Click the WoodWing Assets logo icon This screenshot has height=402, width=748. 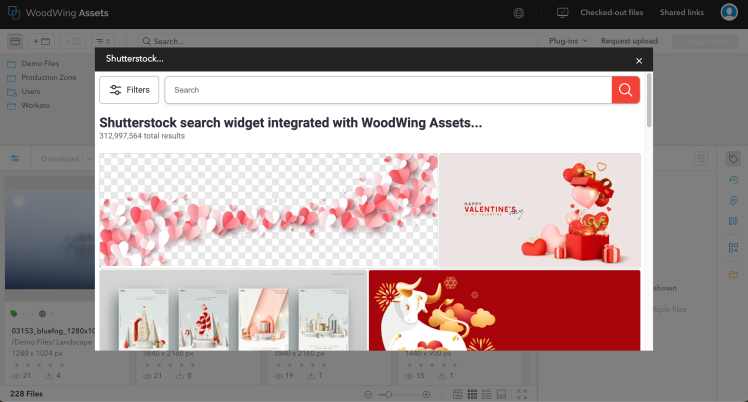click(x=14, y=13)
